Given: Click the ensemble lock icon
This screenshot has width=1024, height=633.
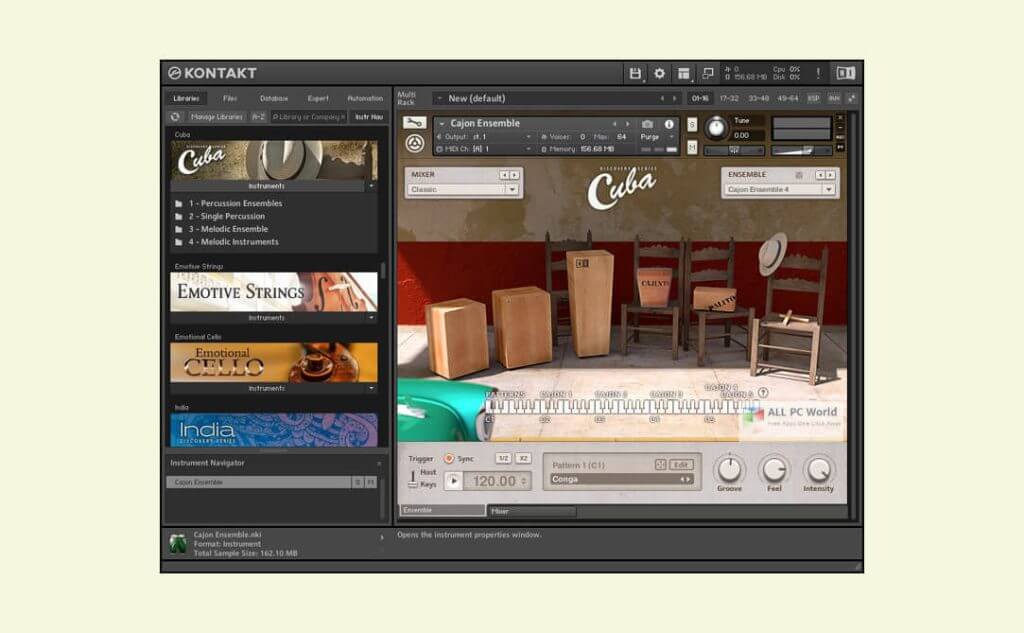Looking at the screenshot, I should point(798,175).
